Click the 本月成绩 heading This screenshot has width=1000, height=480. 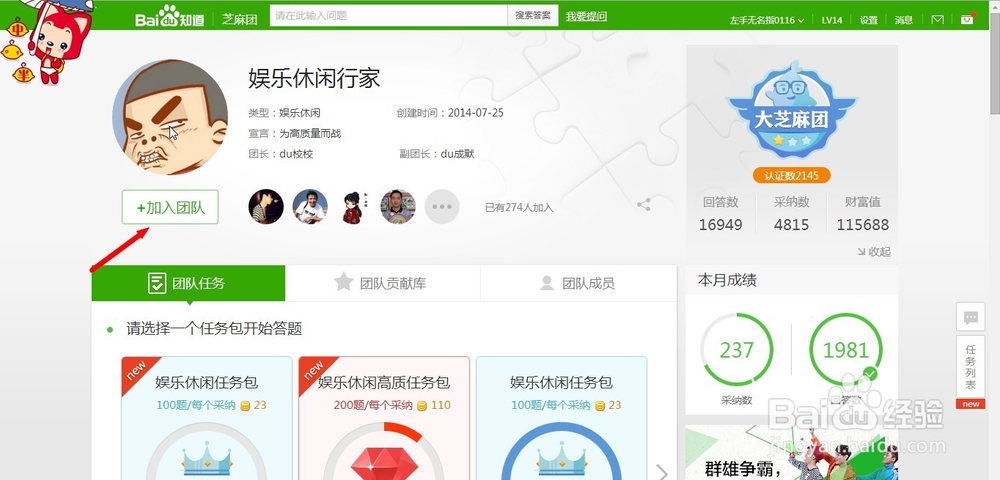(x=727, y=280)
